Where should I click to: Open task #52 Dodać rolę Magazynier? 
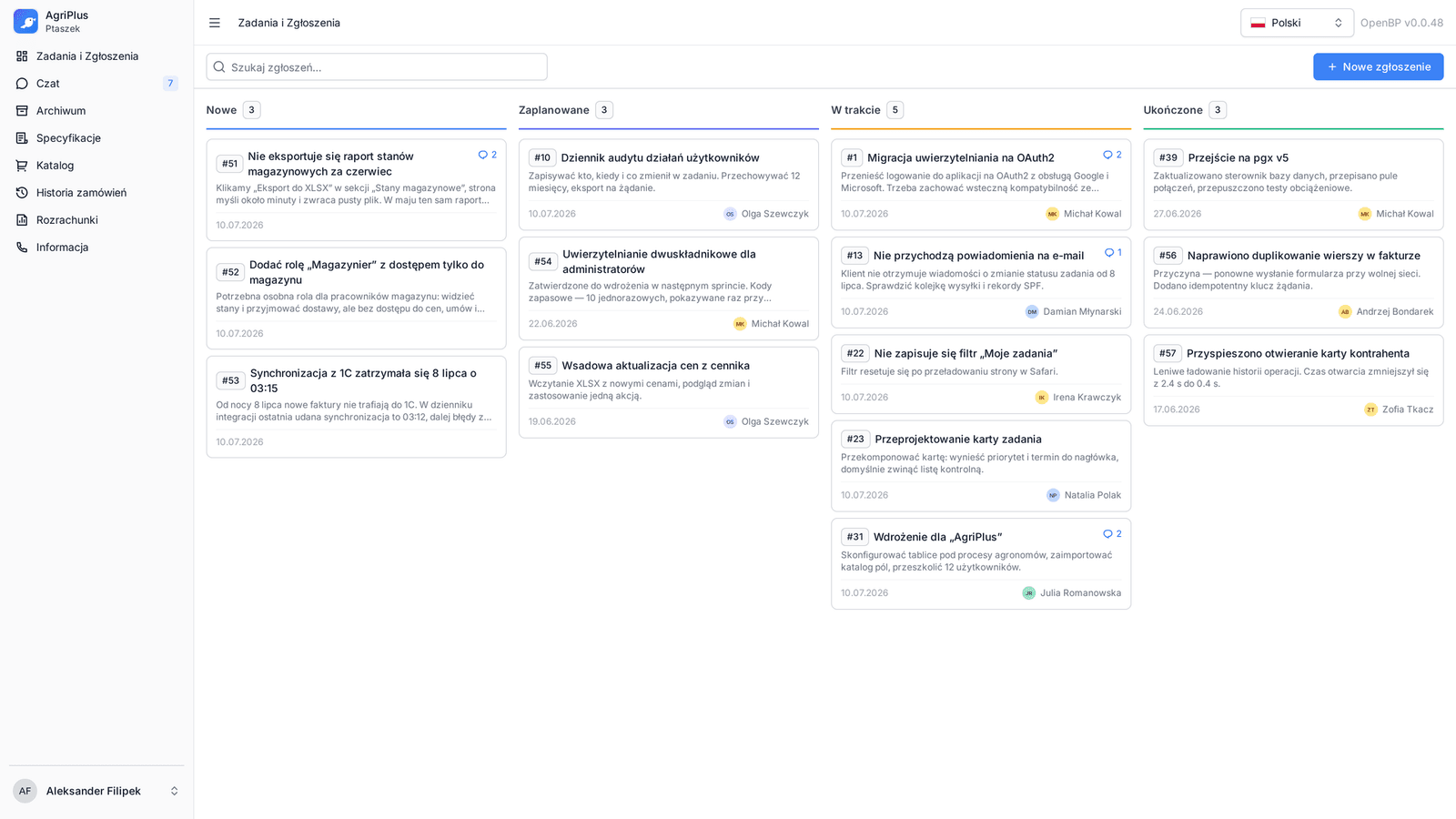[x=356, y=298]
